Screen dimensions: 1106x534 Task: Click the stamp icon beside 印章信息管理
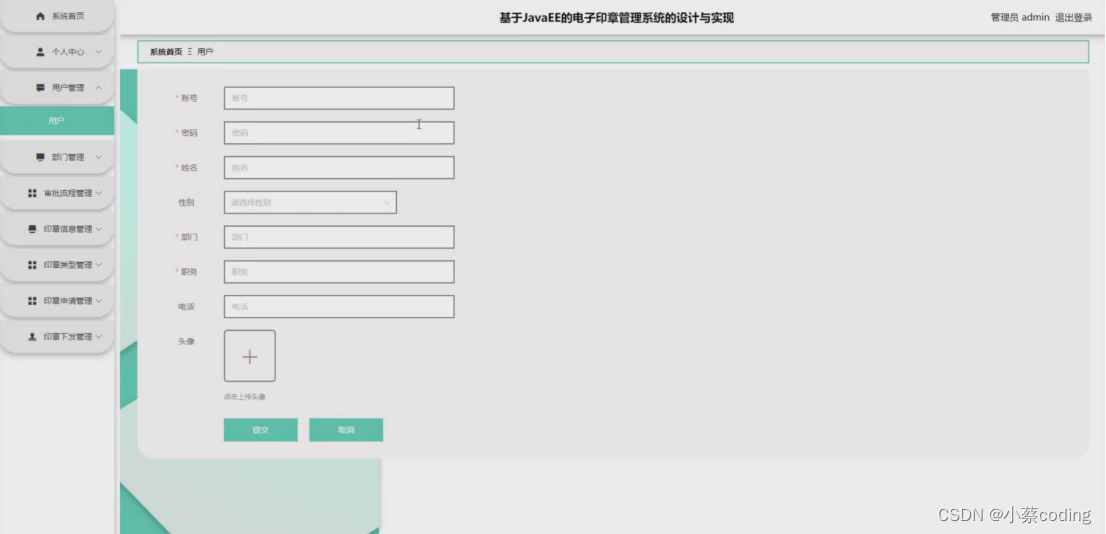32,229
